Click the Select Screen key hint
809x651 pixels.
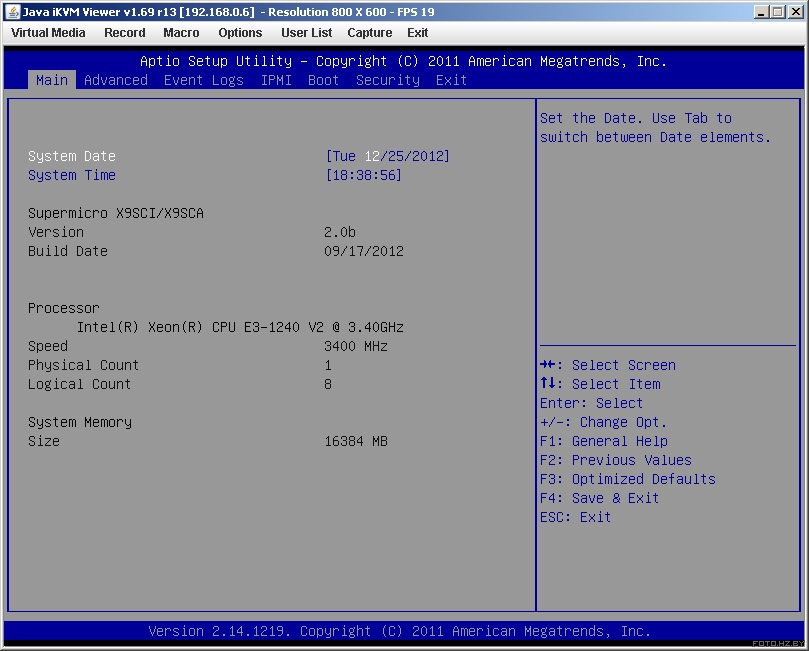[x=608, y=365]
